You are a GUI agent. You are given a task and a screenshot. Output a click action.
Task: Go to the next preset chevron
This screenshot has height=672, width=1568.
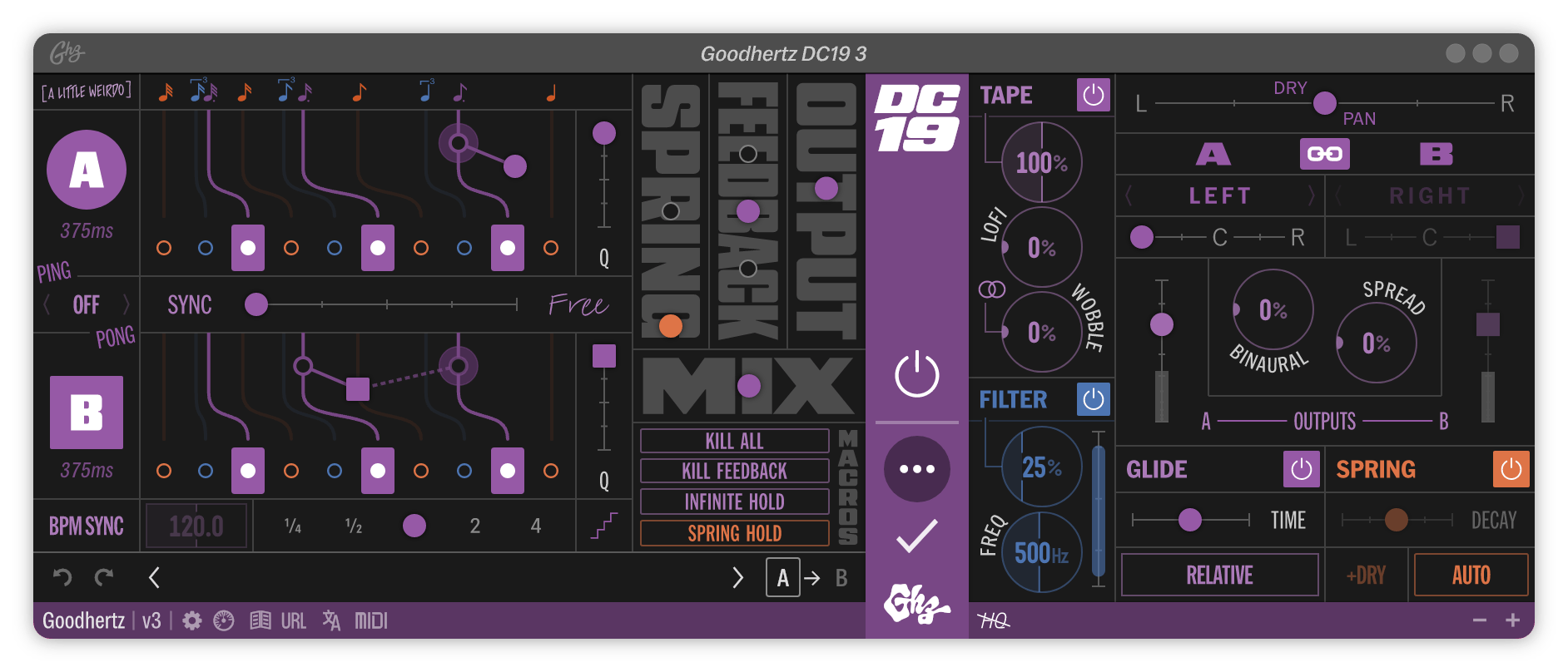737,577
